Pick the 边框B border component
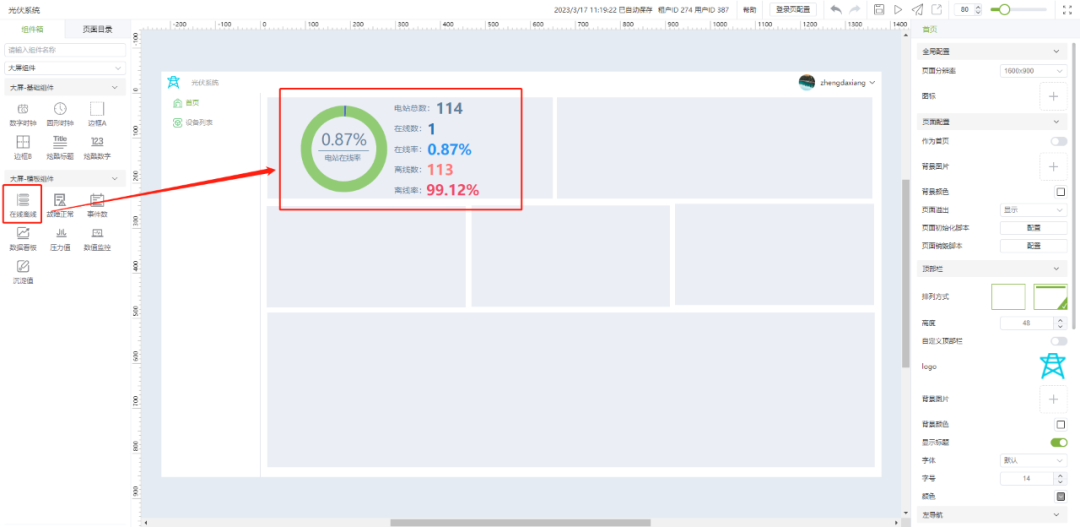 [23, 142]
